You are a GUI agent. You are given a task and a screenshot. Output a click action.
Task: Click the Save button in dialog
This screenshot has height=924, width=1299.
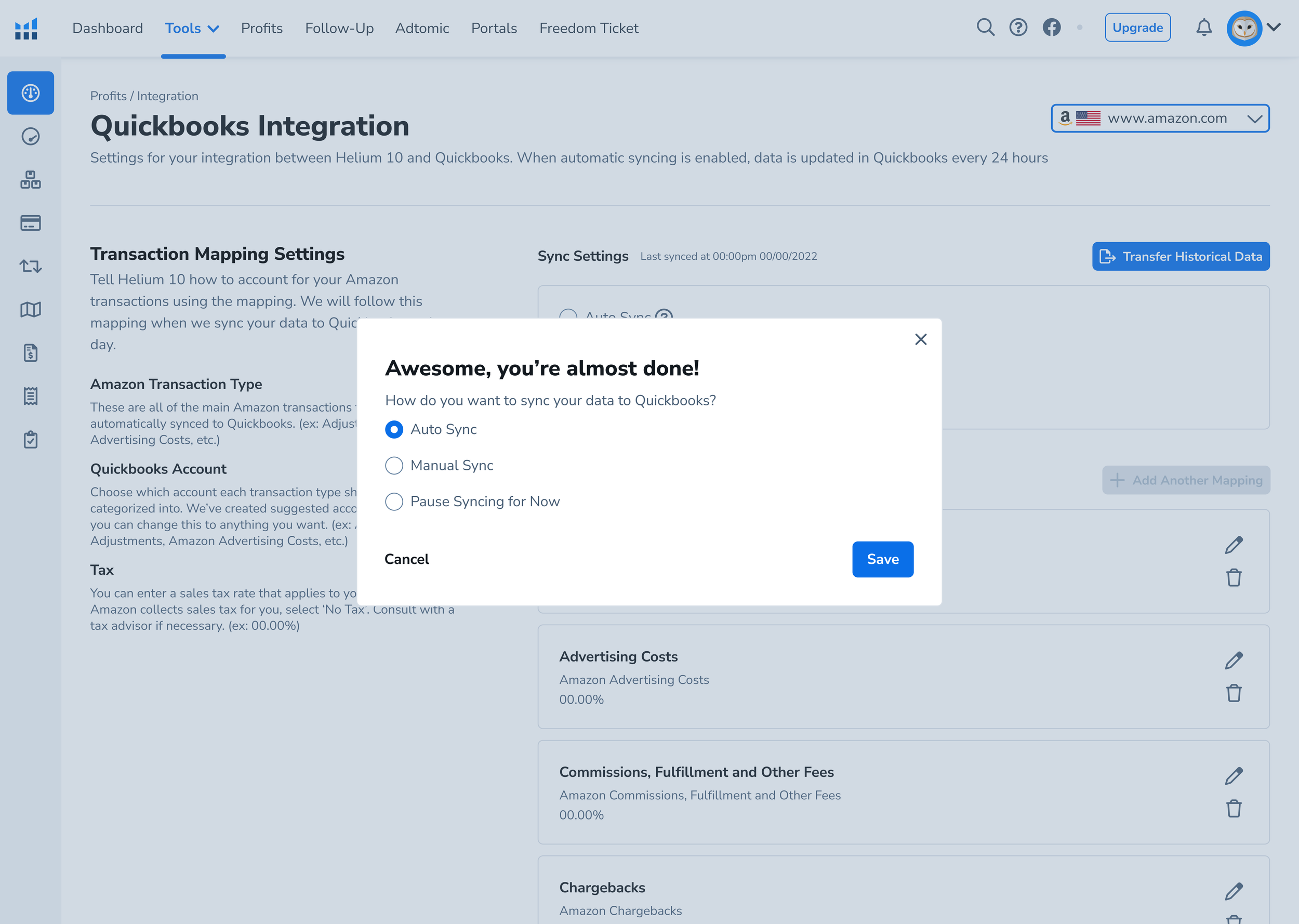pos(882,559)
